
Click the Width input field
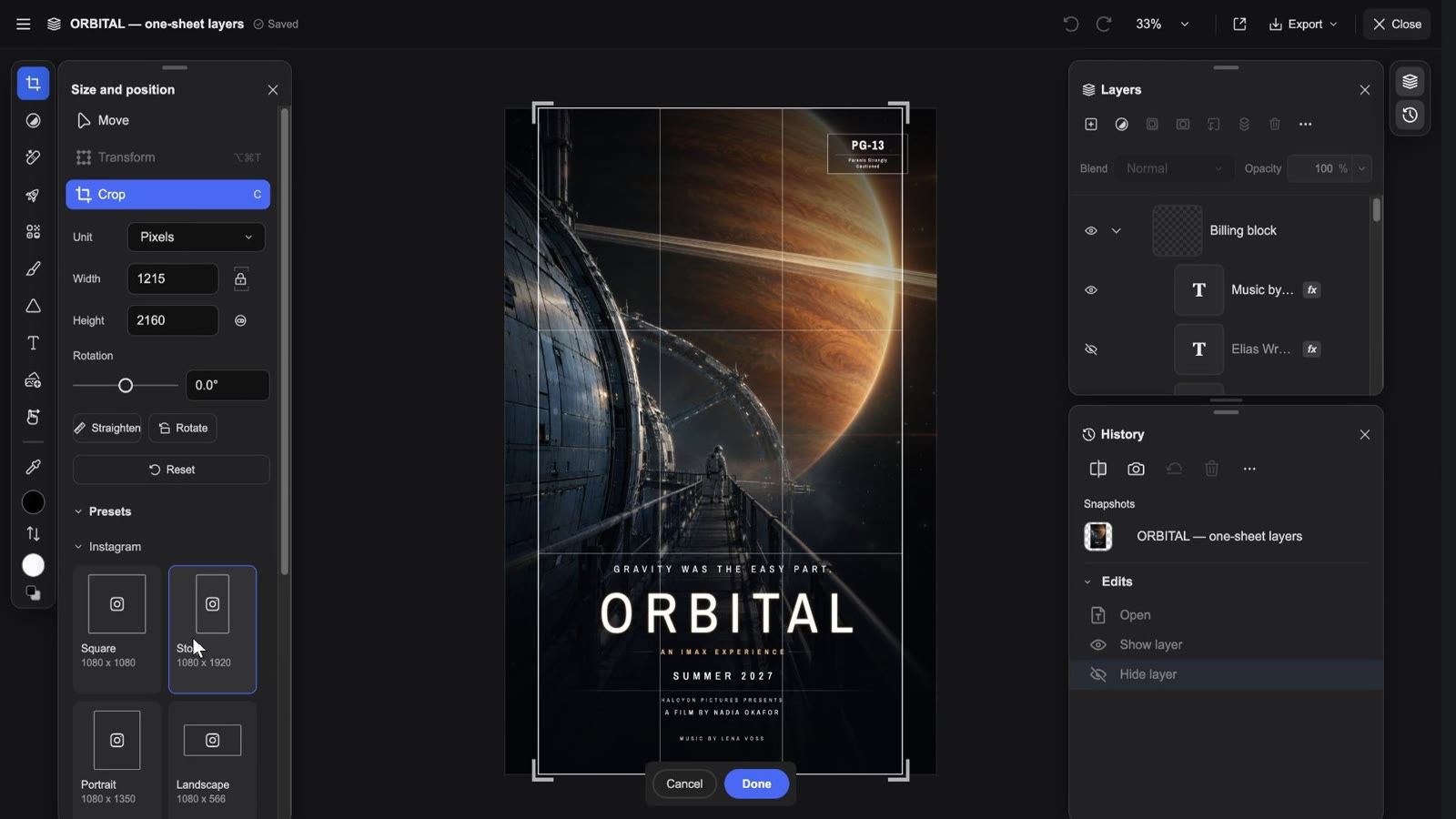173,278
